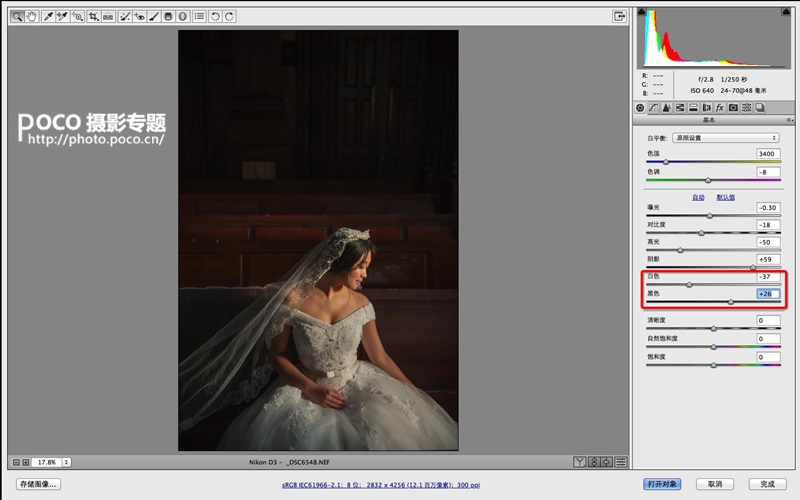Screen dimensions: 800x500
Task: Click the whites value field -37
Action: [x=768, y=277]
